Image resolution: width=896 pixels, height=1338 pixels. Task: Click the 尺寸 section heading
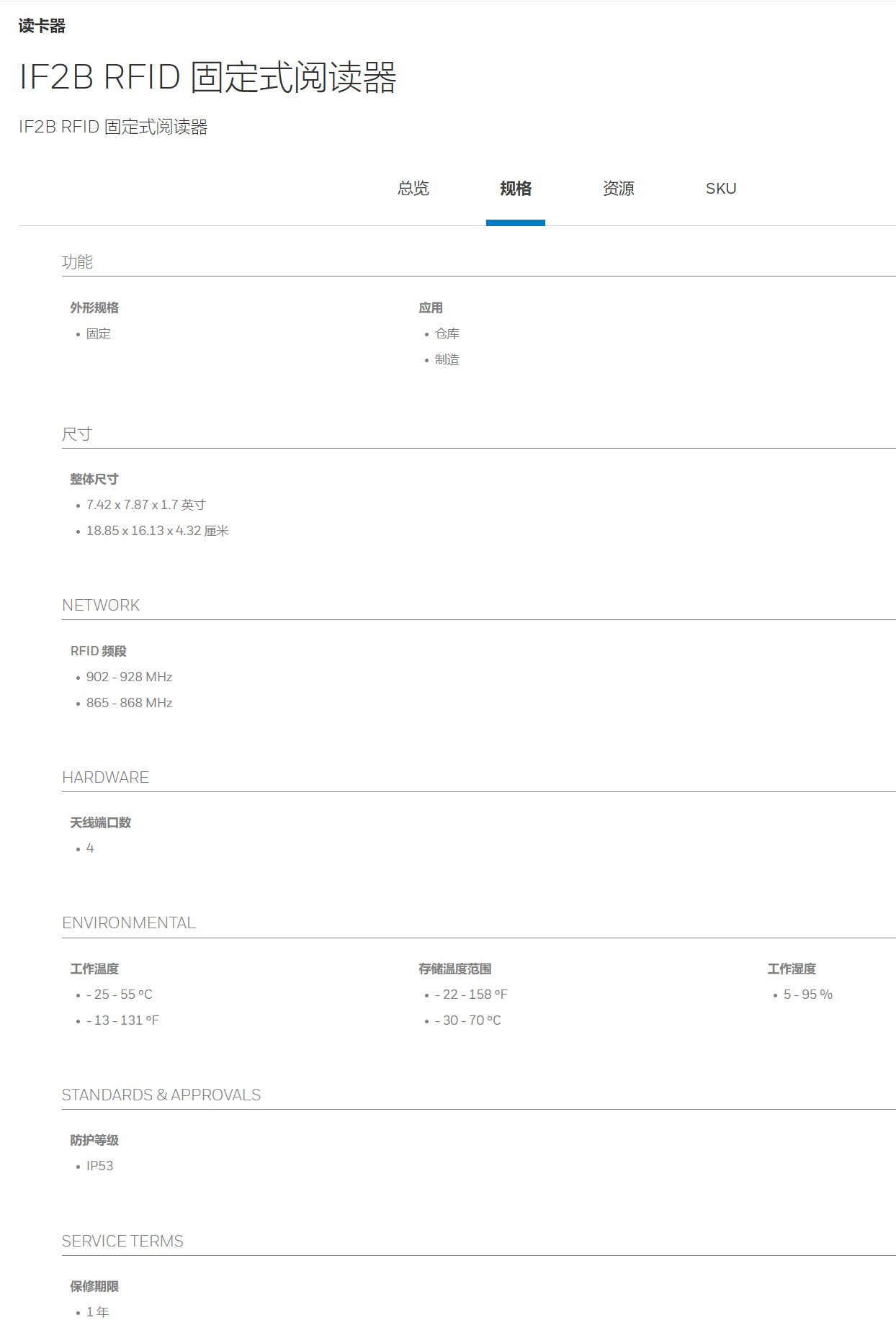point(77,434)
